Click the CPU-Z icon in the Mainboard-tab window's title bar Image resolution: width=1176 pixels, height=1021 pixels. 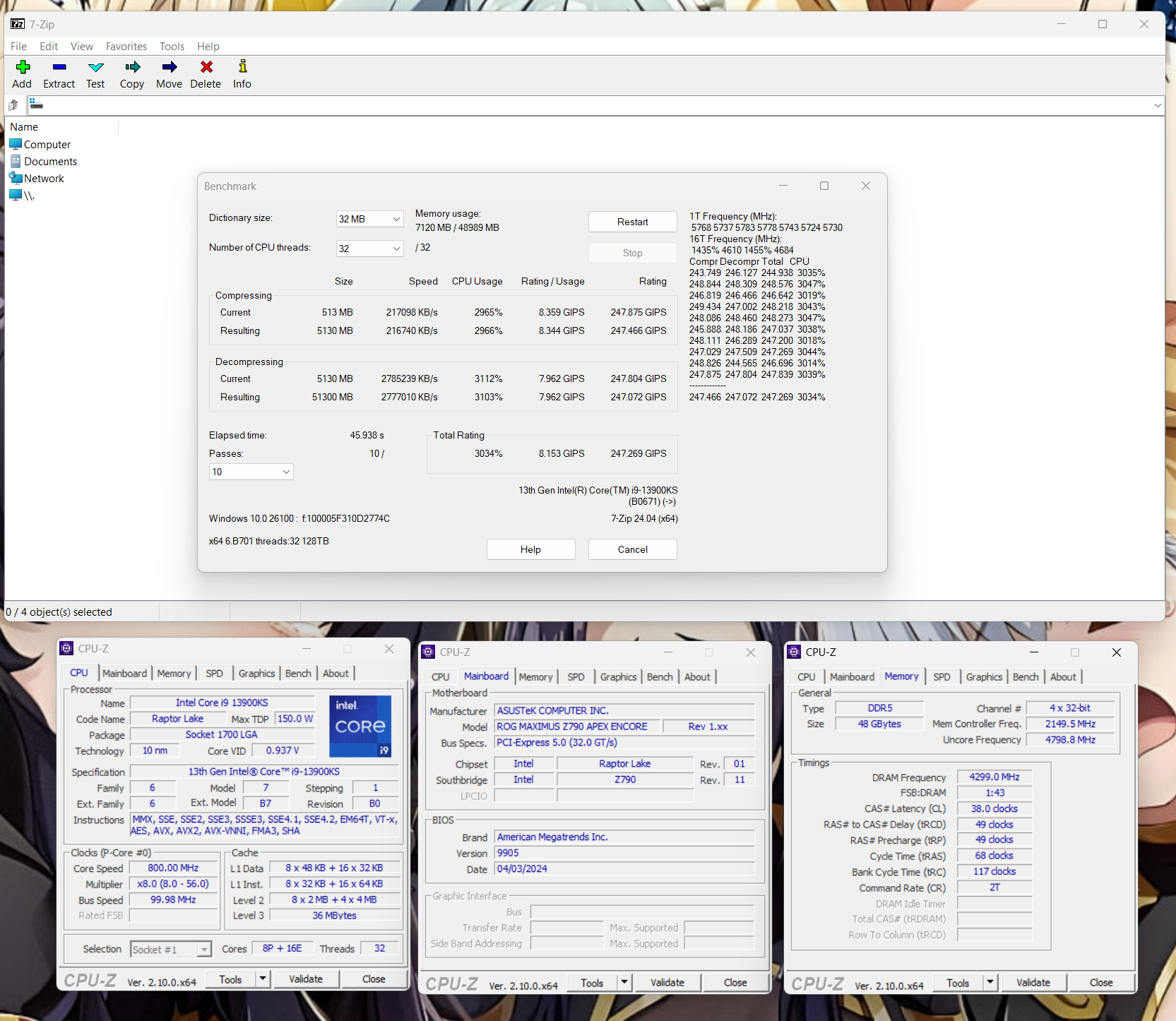tap(428, 652)
